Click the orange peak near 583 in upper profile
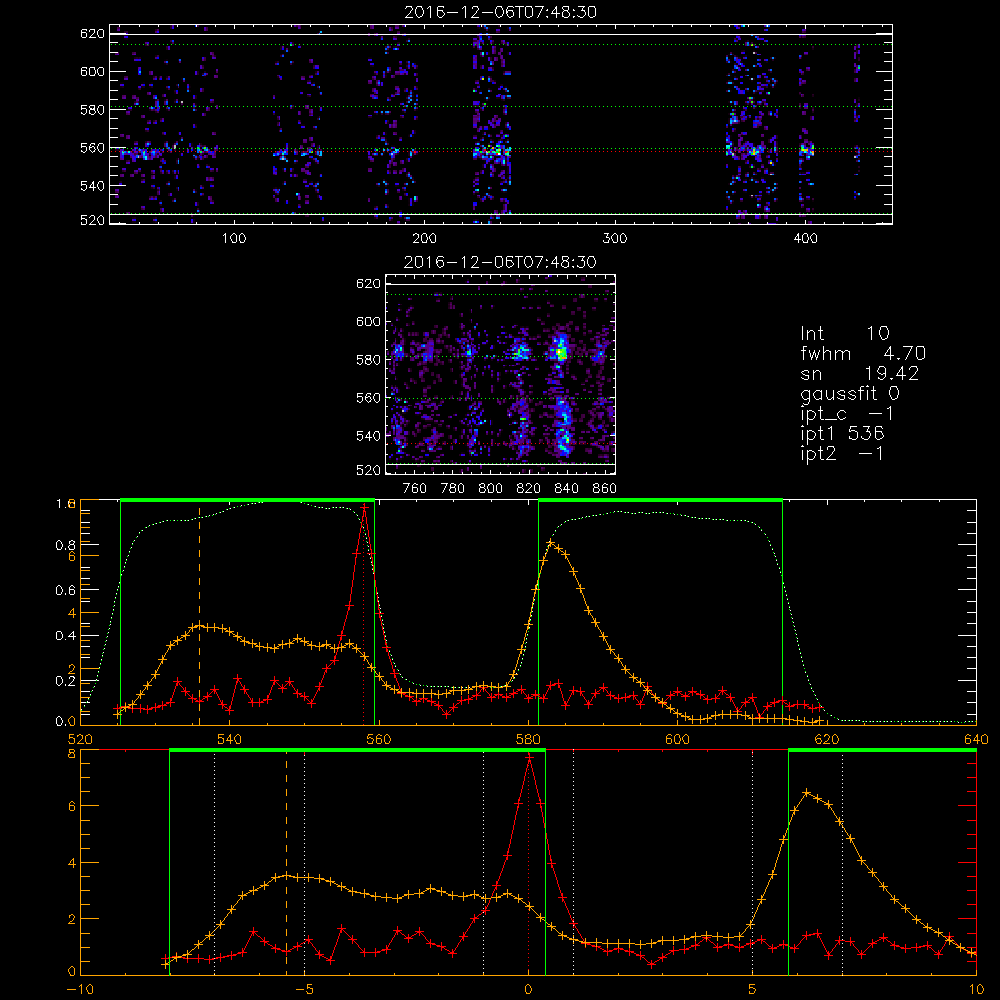The height and width of the screenshot is (1000, 1000). click(551, 543)
